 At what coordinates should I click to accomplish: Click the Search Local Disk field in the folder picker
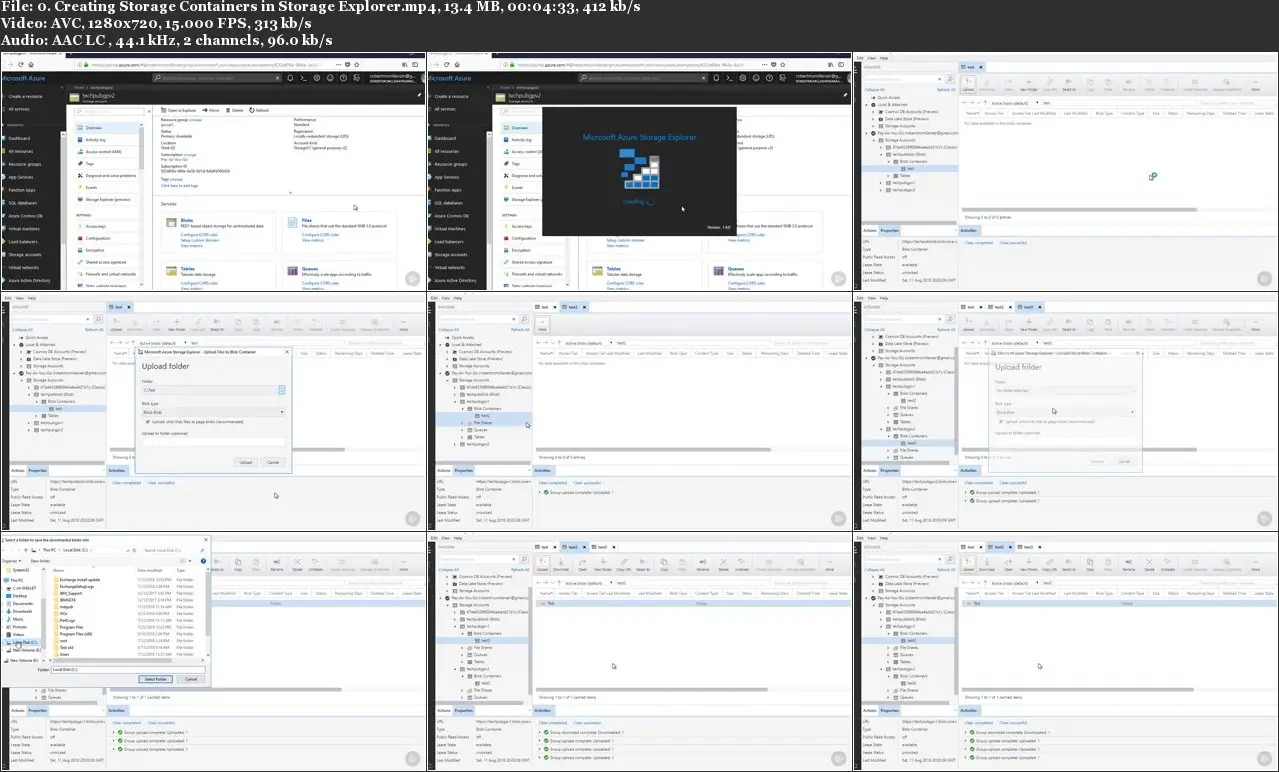(x=175, y=550)
